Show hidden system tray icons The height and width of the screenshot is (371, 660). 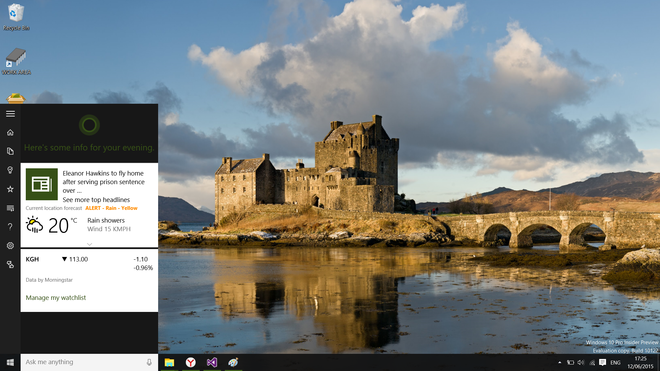(x=559, y=362)
